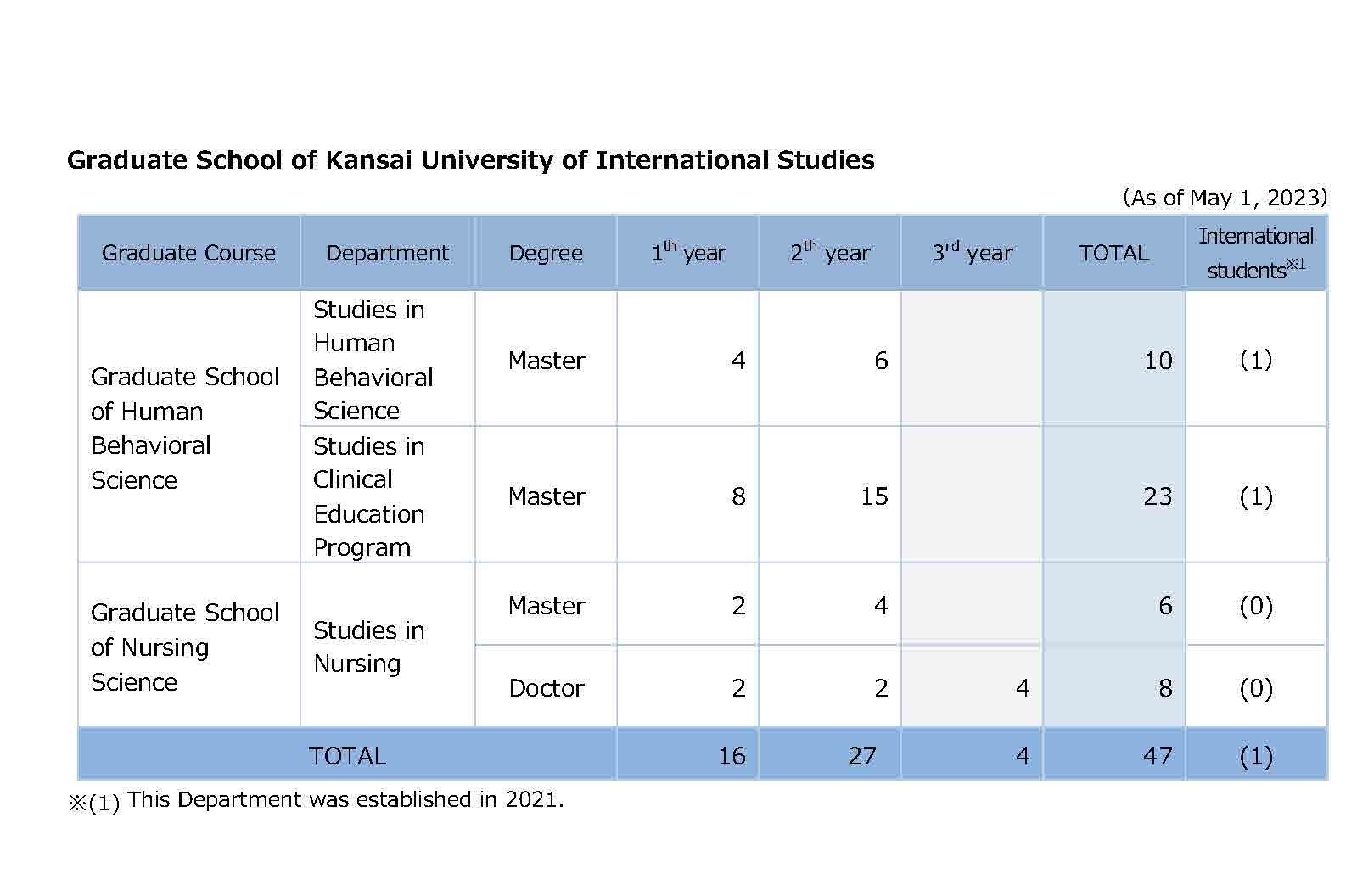Click the '(As of May 1, 2023)' date note

point(1225,198)
